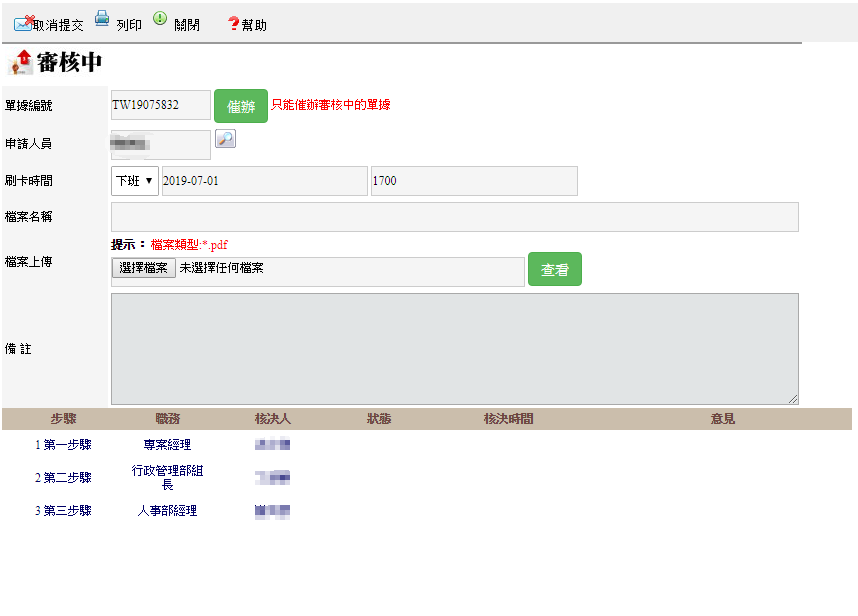Click the 幫助 toolbar label
The width and height of the screenshot is (858, 616).
pyautogui.click(x=254, y=25)
